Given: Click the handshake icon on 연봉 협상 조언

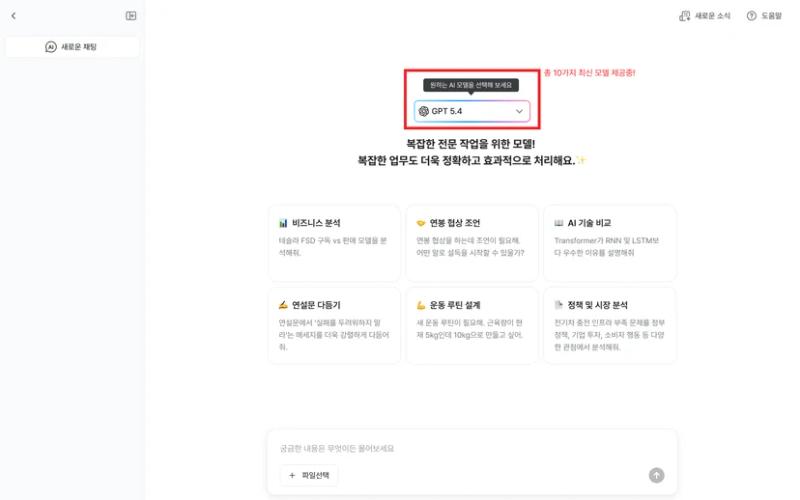Looking at the screenshot, I should [x=421, y=223].
